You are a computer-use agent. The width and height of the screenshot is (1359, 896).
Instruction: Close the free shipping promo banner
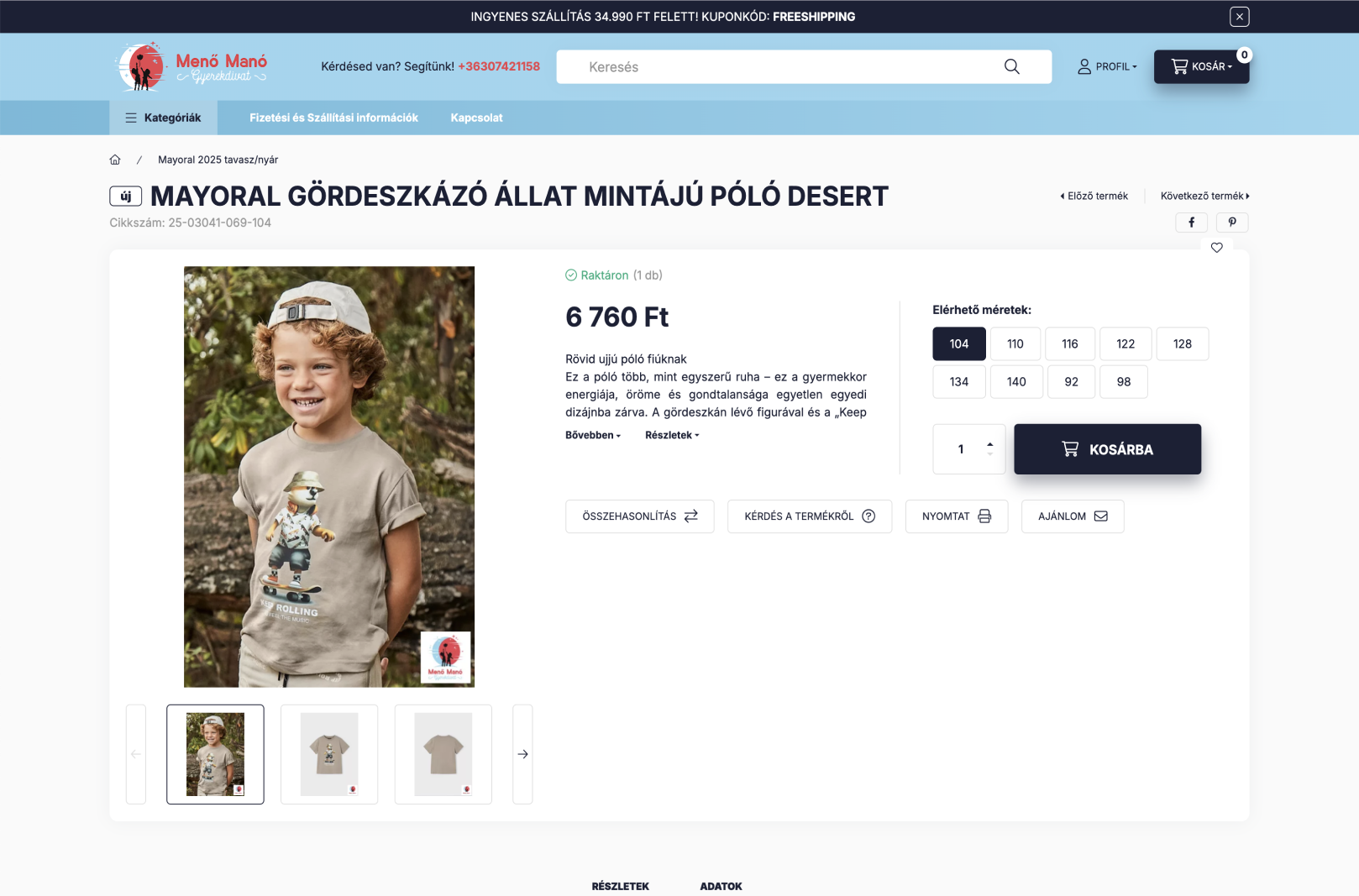(1239, 16)
